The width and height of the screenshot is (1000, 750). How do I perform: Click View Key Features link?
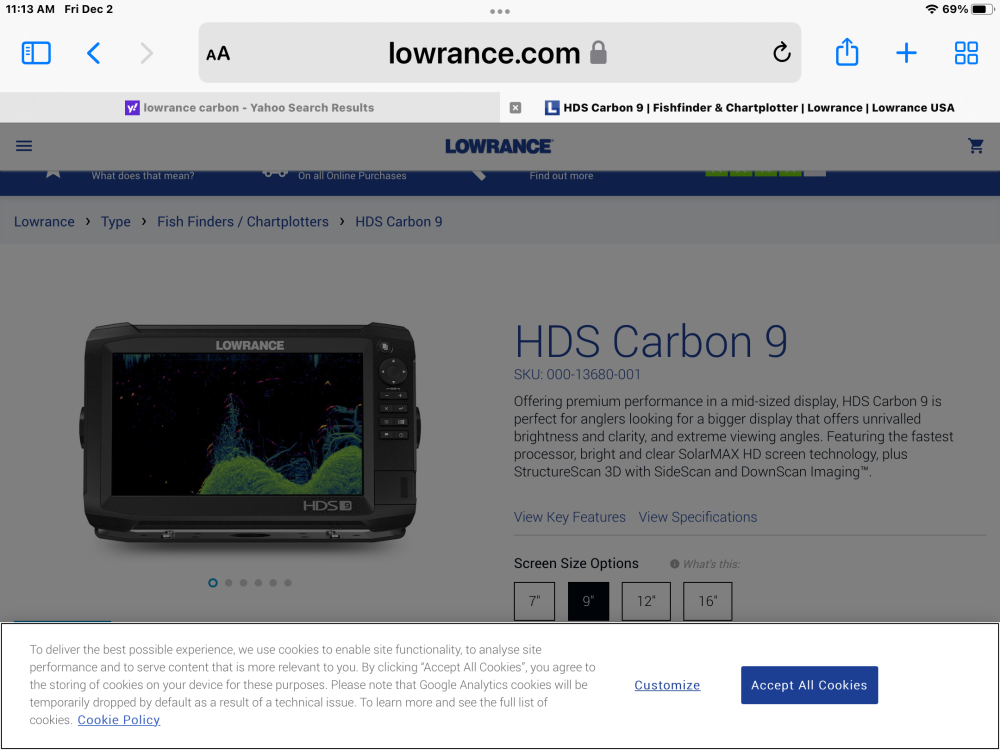[570, 517]
